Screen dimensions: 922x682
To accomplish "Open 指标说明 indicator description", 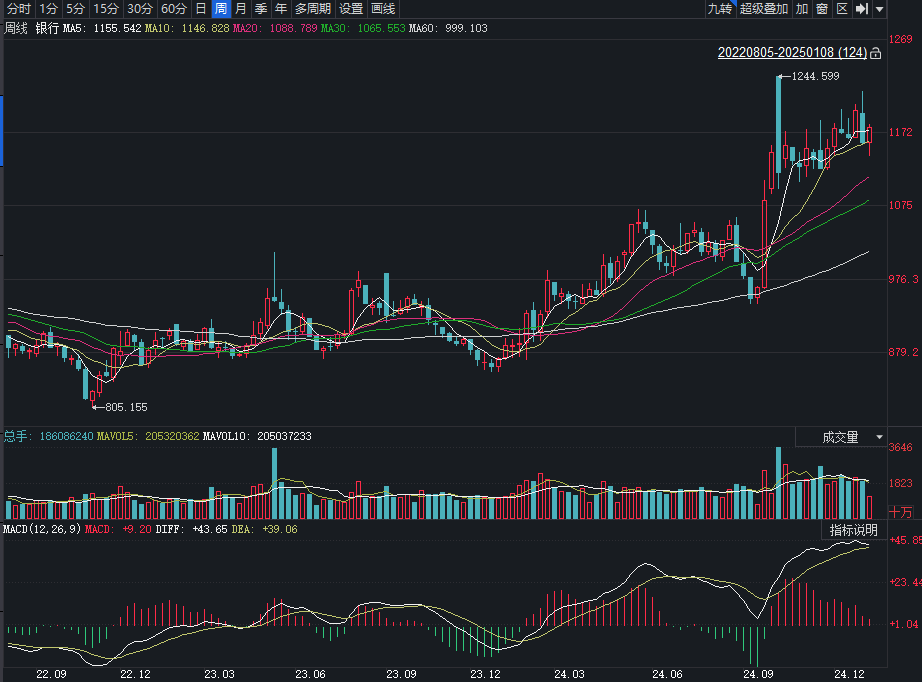I will (853, 530).
